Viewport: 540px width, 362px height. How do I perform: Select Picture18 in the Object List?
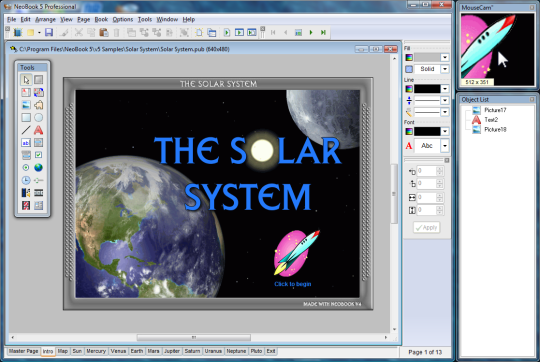coord(495,130)
